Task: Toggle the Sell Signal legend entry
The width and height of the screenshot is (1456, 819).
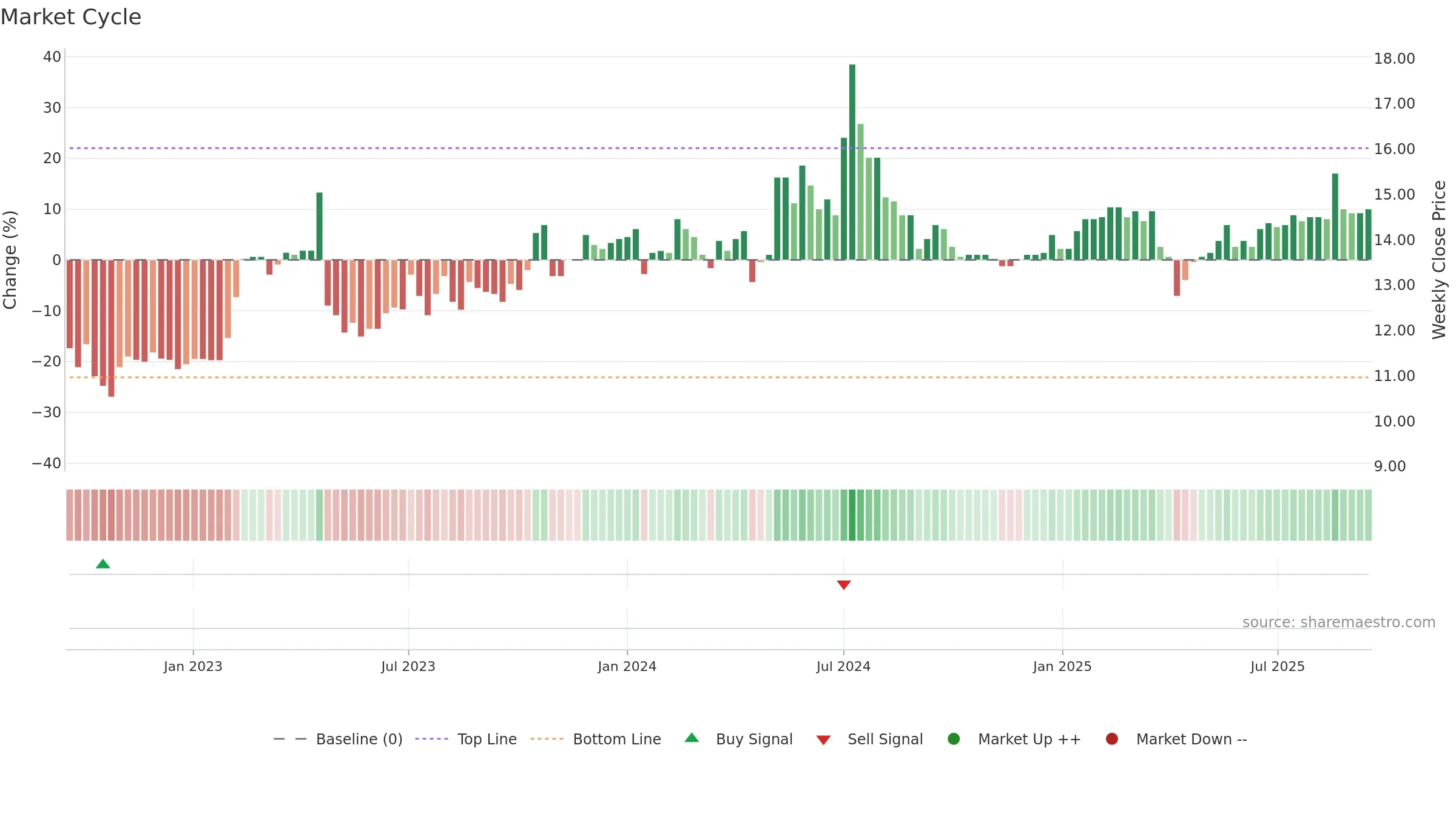Action: [869, 740]
